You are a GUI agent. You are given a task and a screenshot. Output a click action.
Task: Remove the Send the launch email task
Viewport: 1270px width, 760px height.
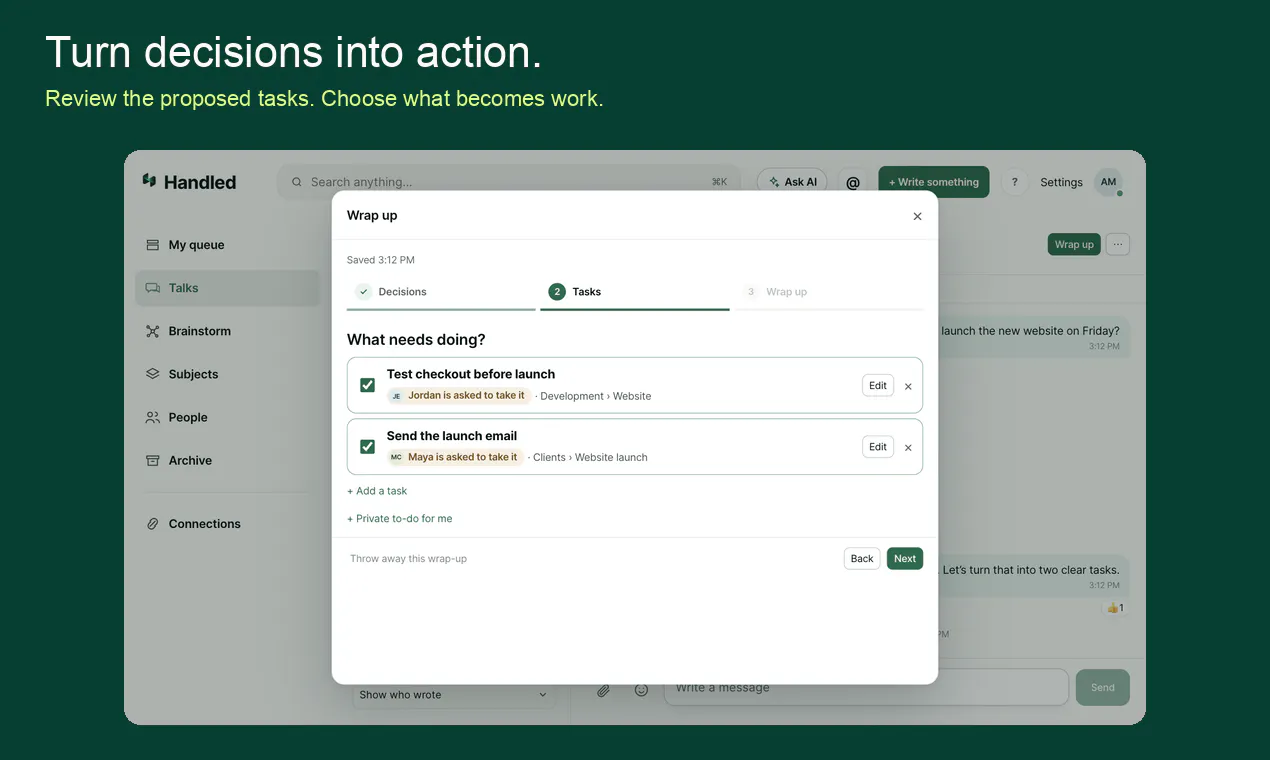point(908,447)
